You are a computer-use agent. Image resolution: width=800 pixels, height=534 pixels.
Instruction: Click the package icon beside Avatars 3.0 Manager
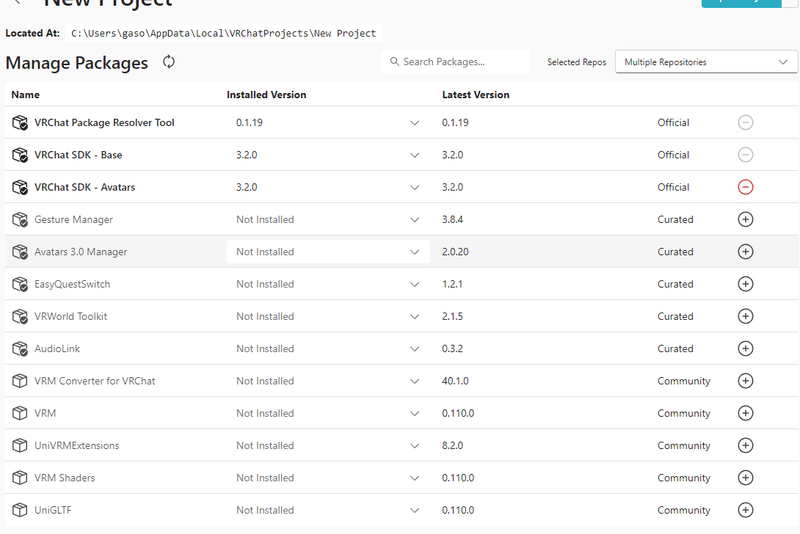20,251
